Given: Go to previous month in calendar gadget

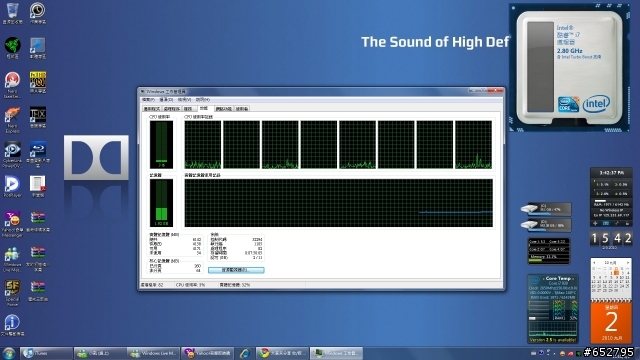Looking at the screenshot, I should tap(594, 262).
